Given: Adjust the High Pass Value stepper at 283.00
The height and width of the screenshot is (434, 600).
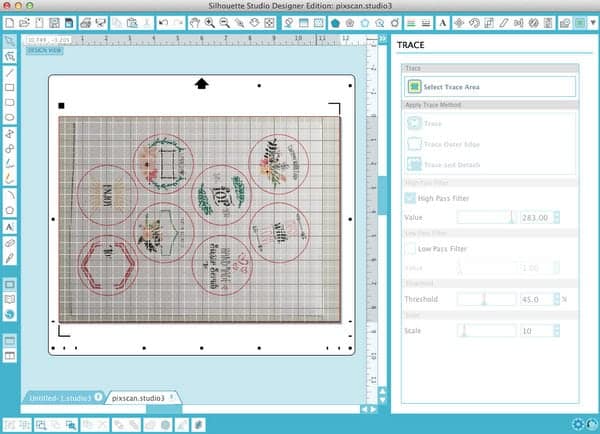Looking at the screenshot, I should click(x=556, y=217).
